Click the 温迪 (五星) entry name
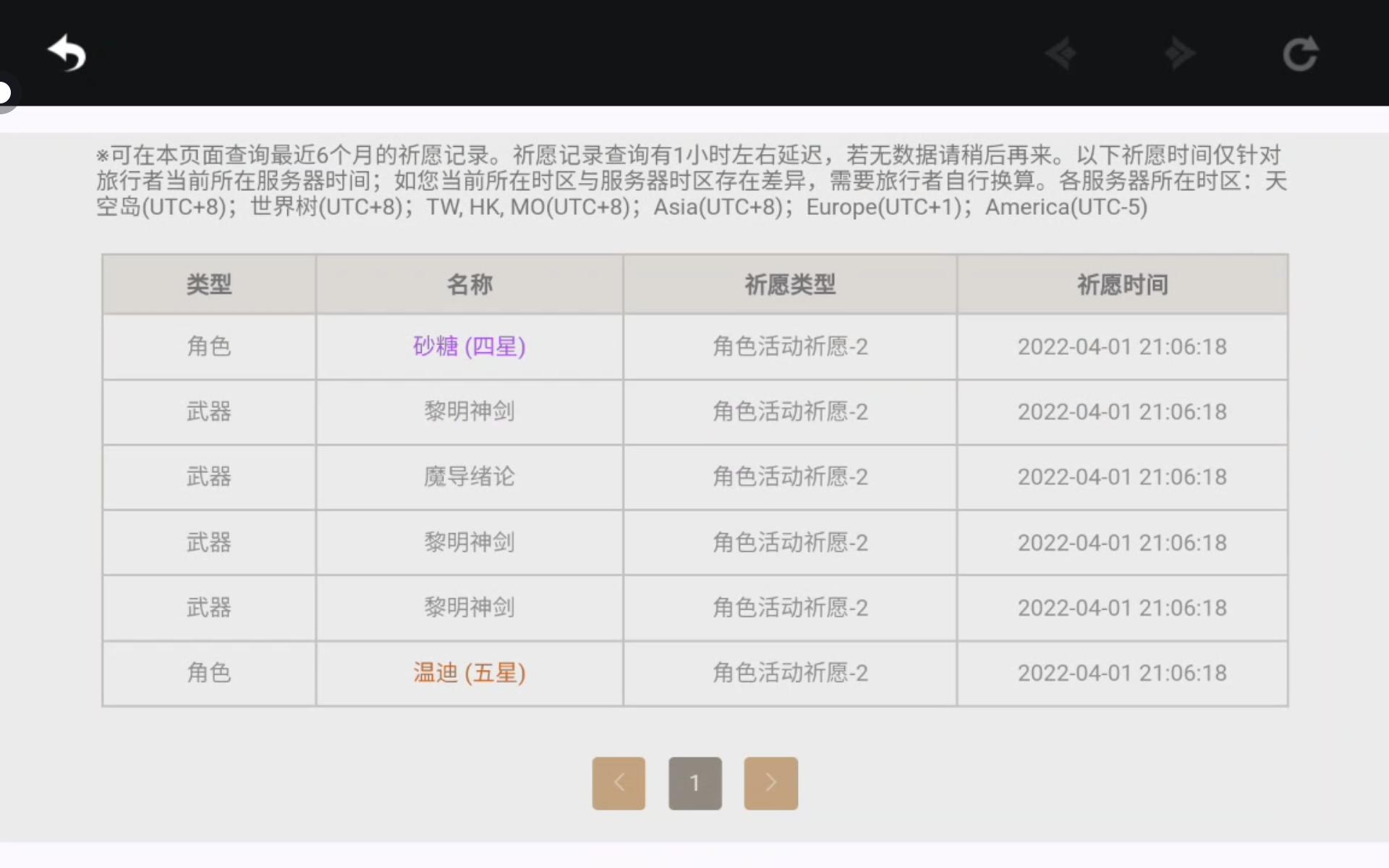The image size is (1389, 868). [x=469, y=673]
